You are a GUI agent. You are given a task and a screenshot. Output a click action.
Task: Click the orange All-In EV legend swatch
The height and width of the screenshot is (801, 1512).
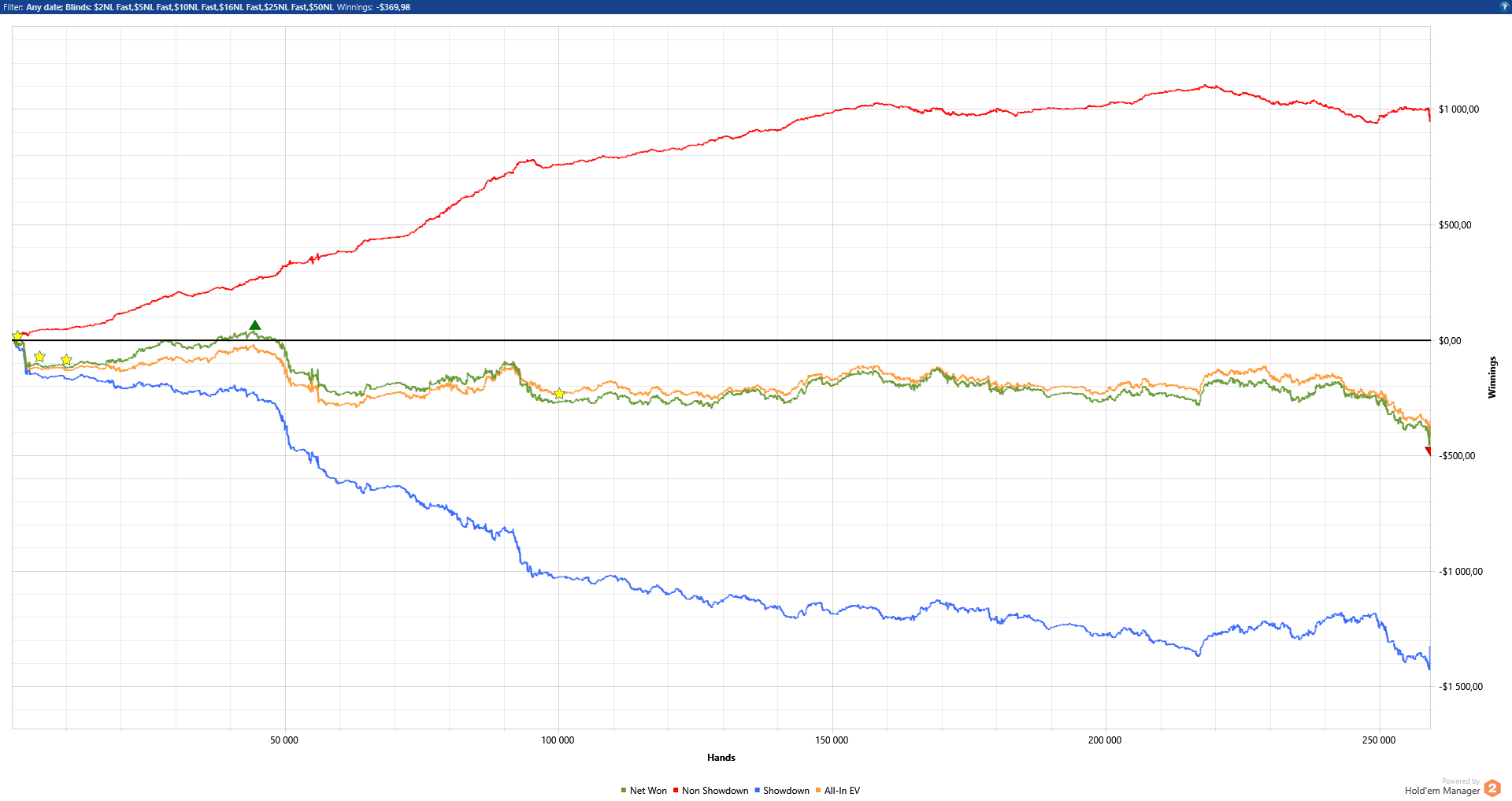[x=818, y=790]
